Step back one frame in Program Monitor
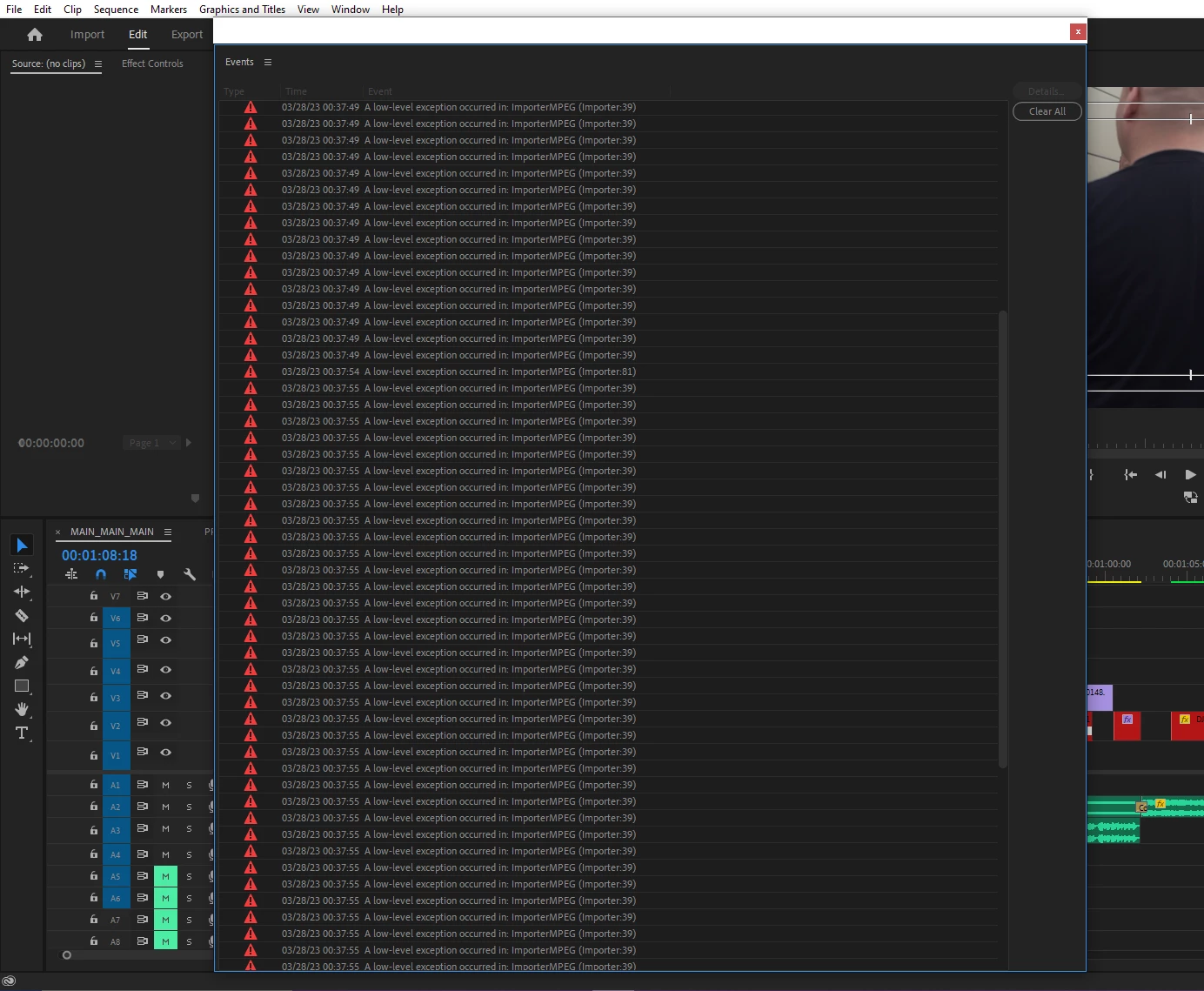 [x=1161, y=474]
